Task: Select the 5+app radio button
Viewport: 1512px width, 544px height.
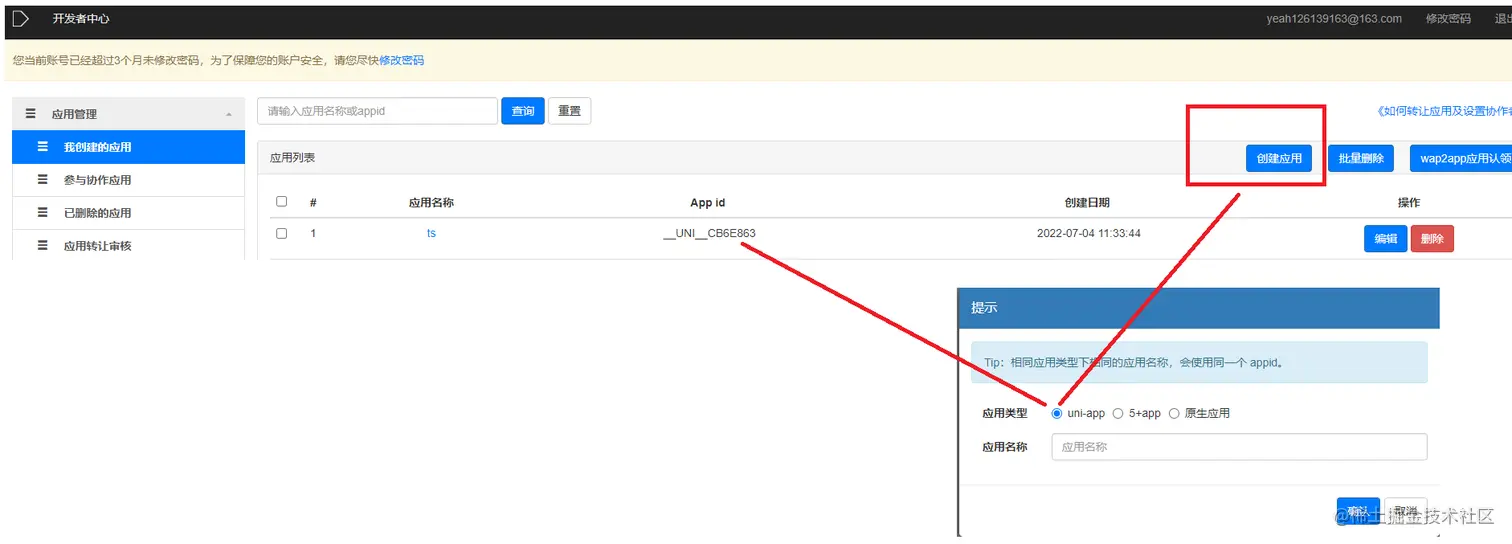Action: [1118, 413]
